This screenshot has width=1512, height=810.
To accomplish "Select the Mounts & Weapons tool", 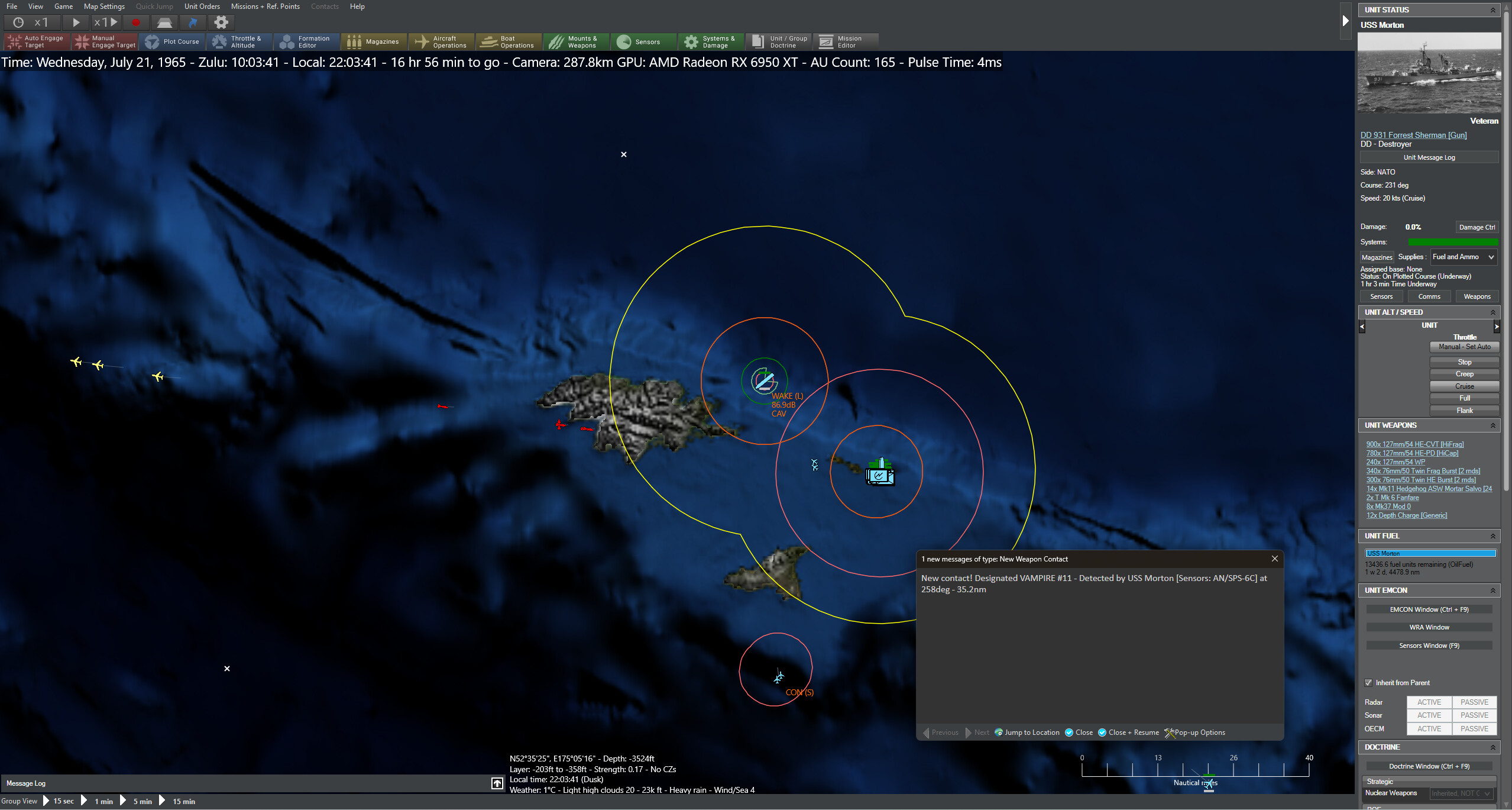I will tap(576, 41).
